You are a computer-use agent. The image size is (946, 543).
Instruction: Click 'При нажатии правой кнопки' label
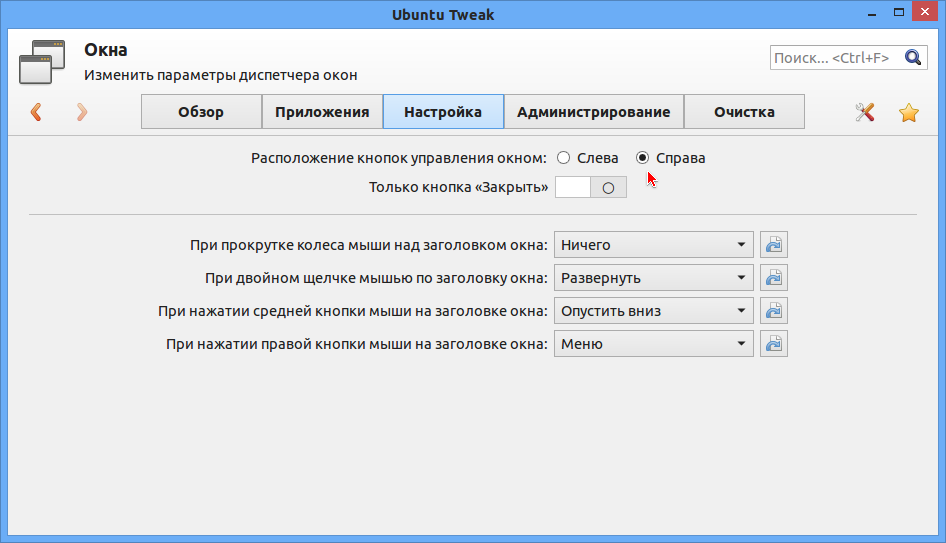357,344
